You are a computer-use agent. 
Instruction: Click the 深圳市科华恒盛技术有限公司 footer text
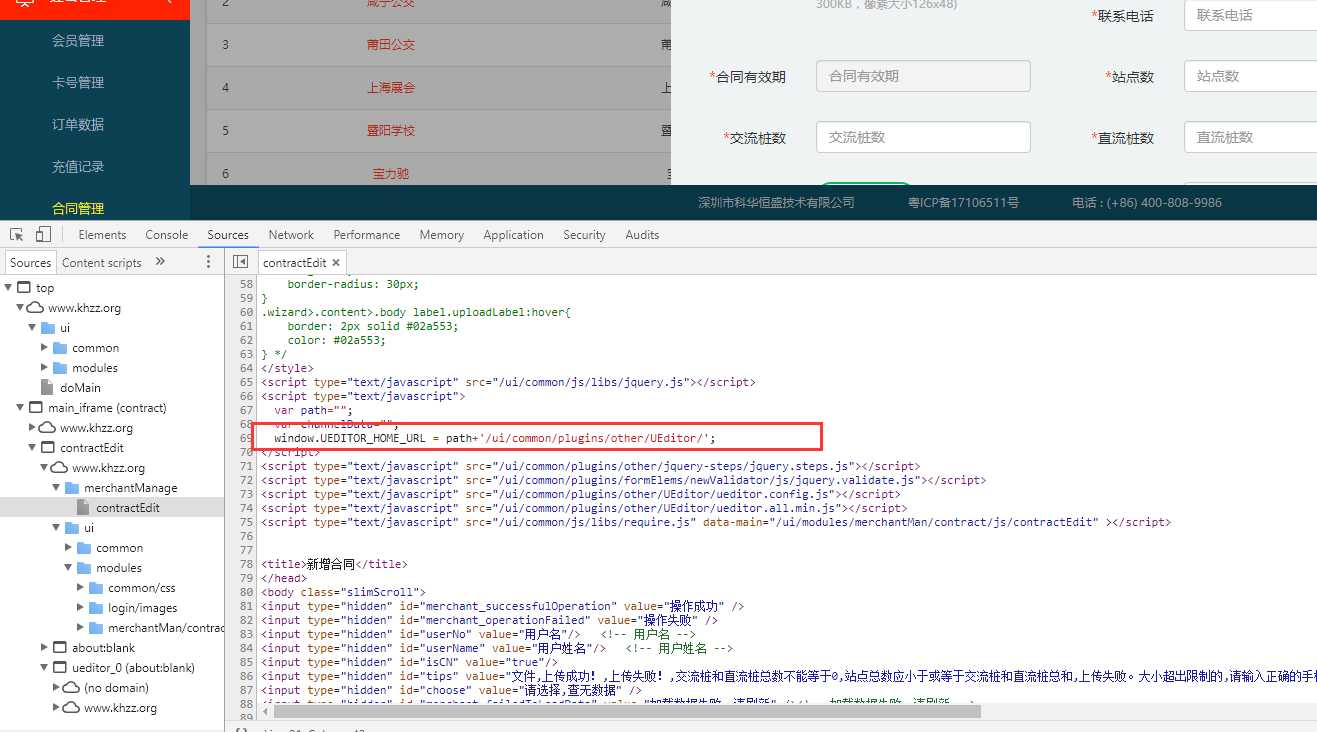click(x=776, y=203)
